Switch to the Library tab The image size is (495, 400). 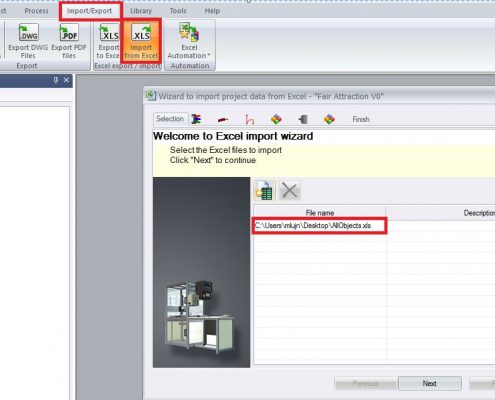click(141, 11)
